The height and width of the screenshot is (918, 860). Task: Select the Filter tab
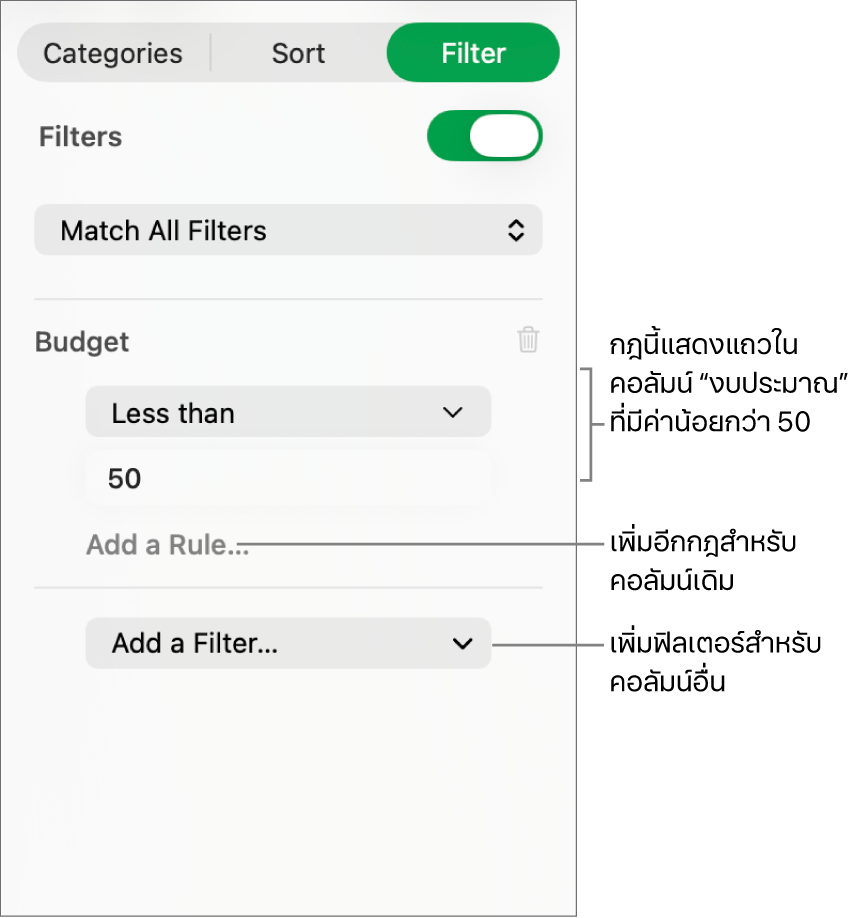(x=473, y=53)
